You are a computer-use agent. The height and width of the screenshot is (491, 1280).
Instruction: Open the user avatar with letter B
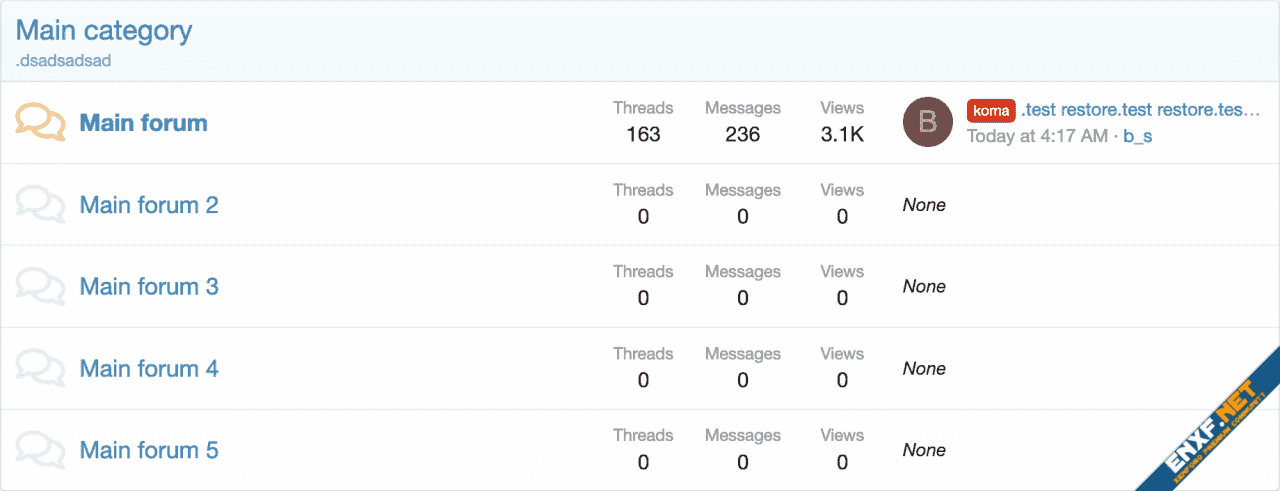coord(927,123)
